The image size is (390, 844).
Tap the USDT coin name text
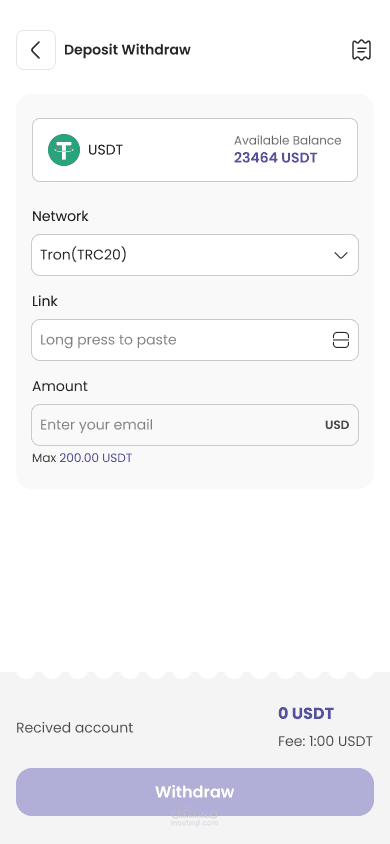(x=105, y=150)
